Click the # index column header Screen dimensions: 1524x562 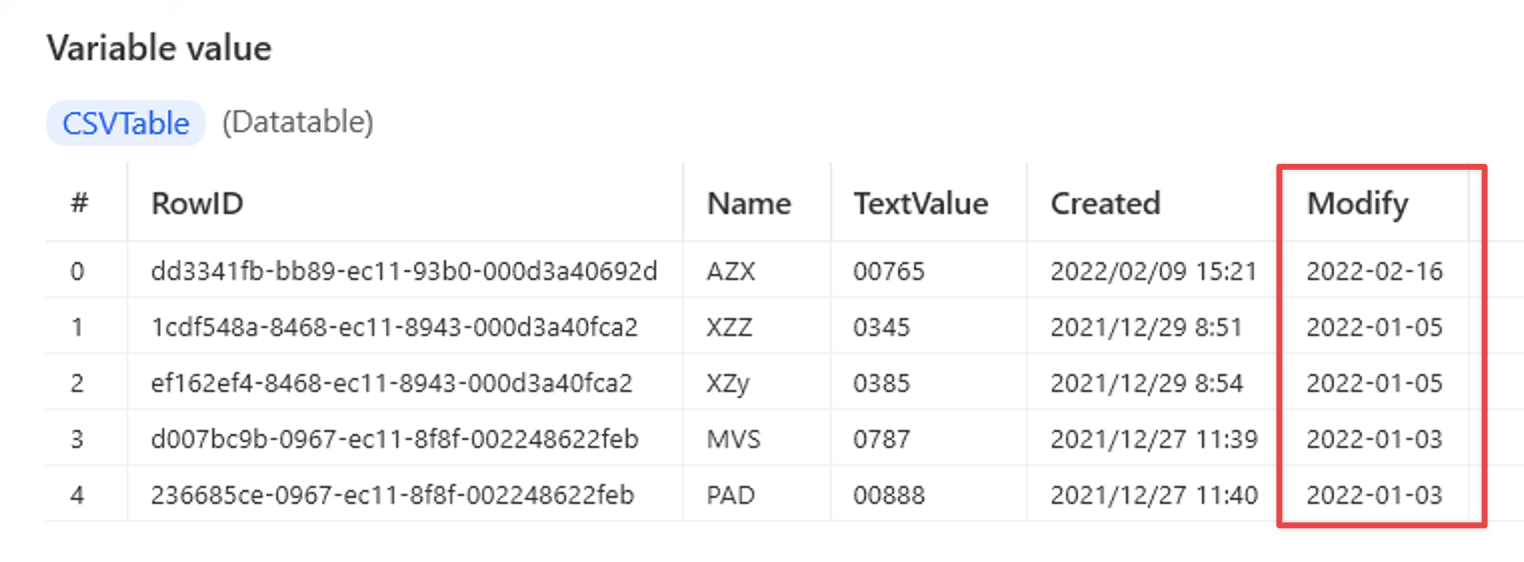79,203
